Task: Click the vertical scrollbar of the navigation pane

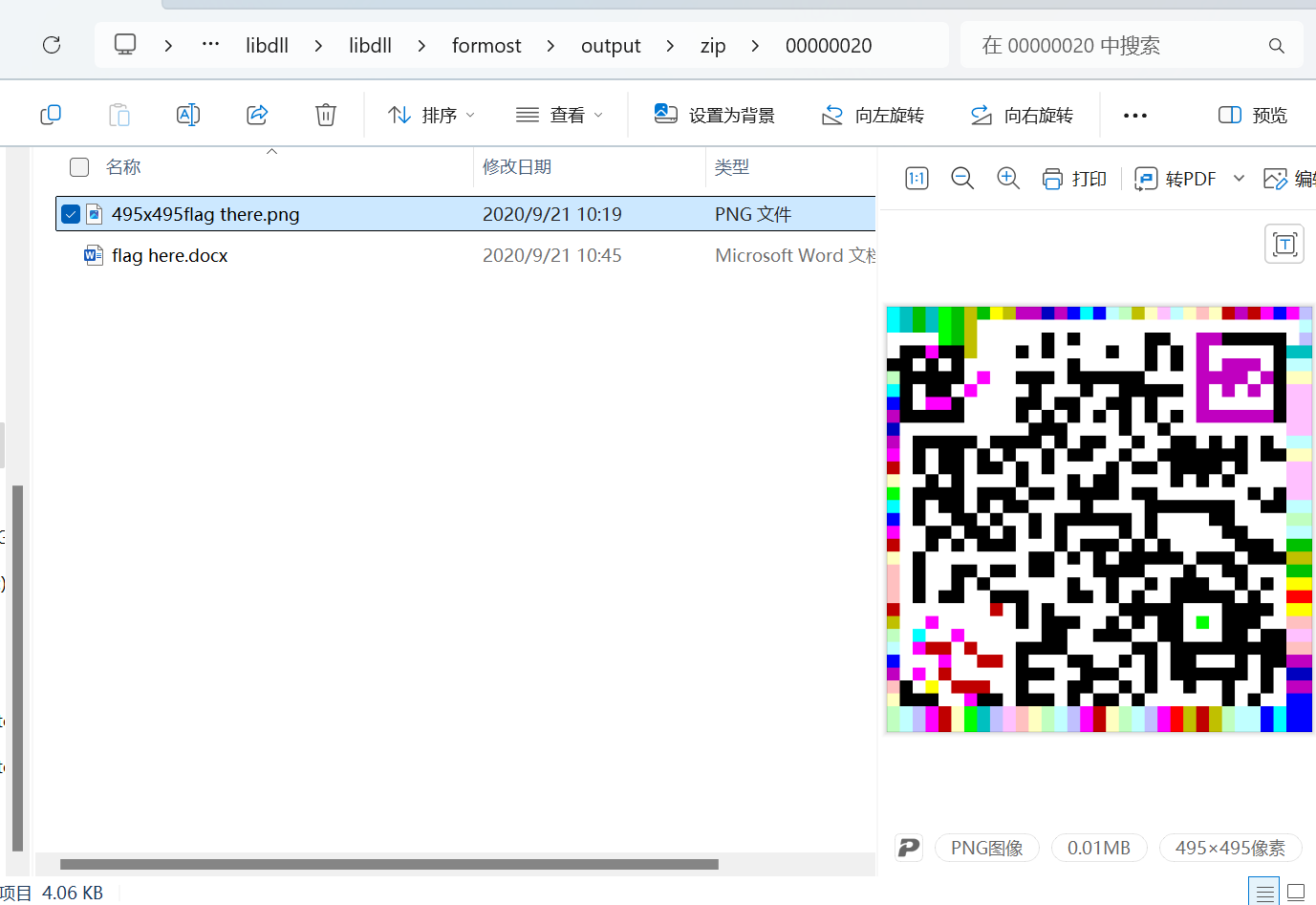Action: coord(17,668)
